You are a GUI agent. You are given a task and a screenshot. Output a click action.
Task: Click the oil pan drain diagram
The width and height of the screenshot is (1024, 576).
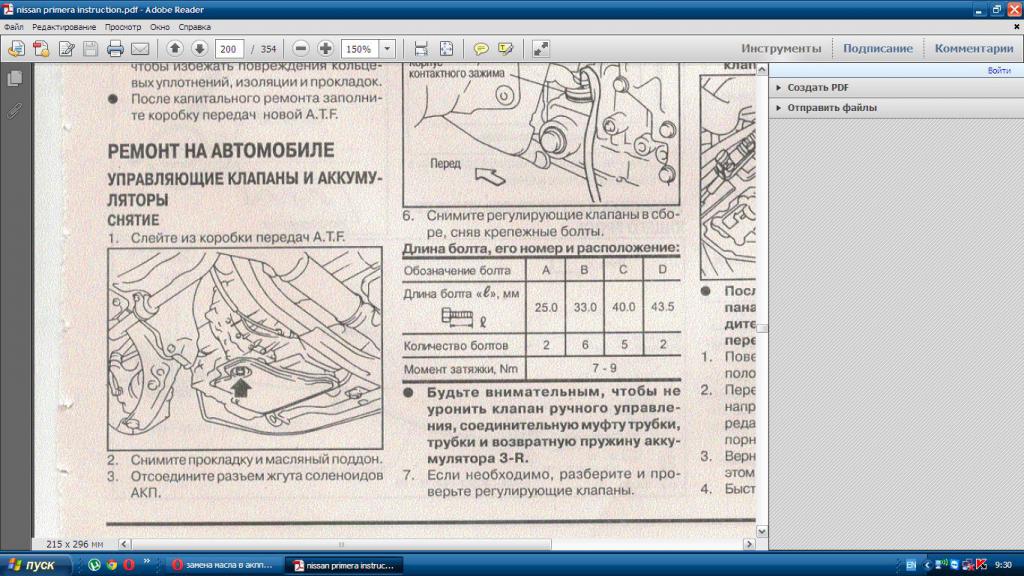pos(245,348)
